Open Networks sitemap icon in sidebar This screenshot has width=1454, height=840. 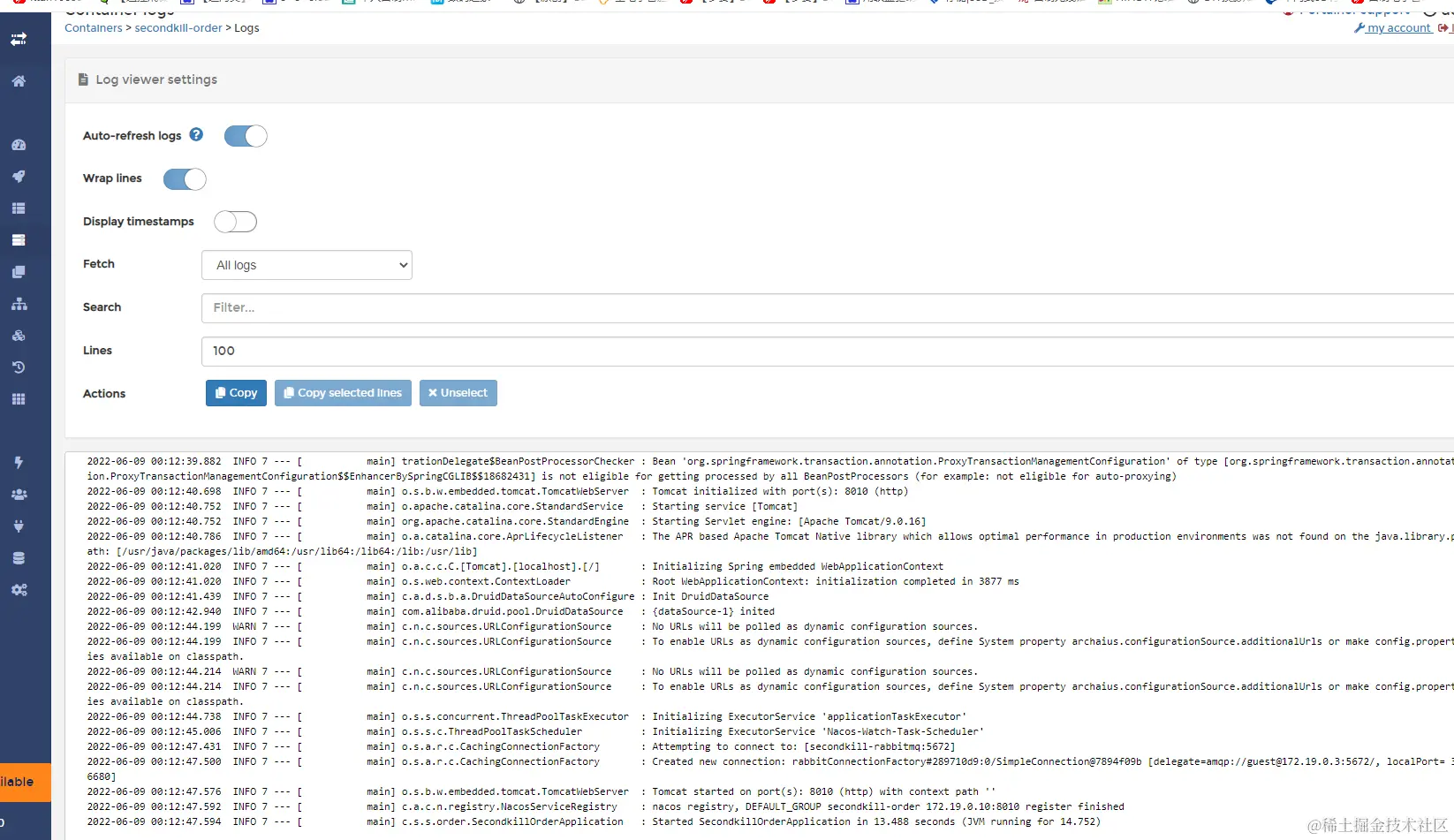[x=19, y=304]
